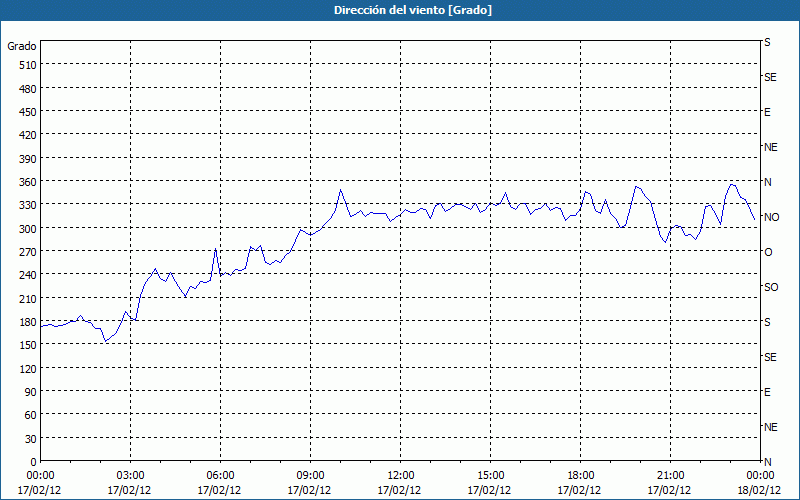Select the "Grado" y-axis unit label

pos(22,46)
